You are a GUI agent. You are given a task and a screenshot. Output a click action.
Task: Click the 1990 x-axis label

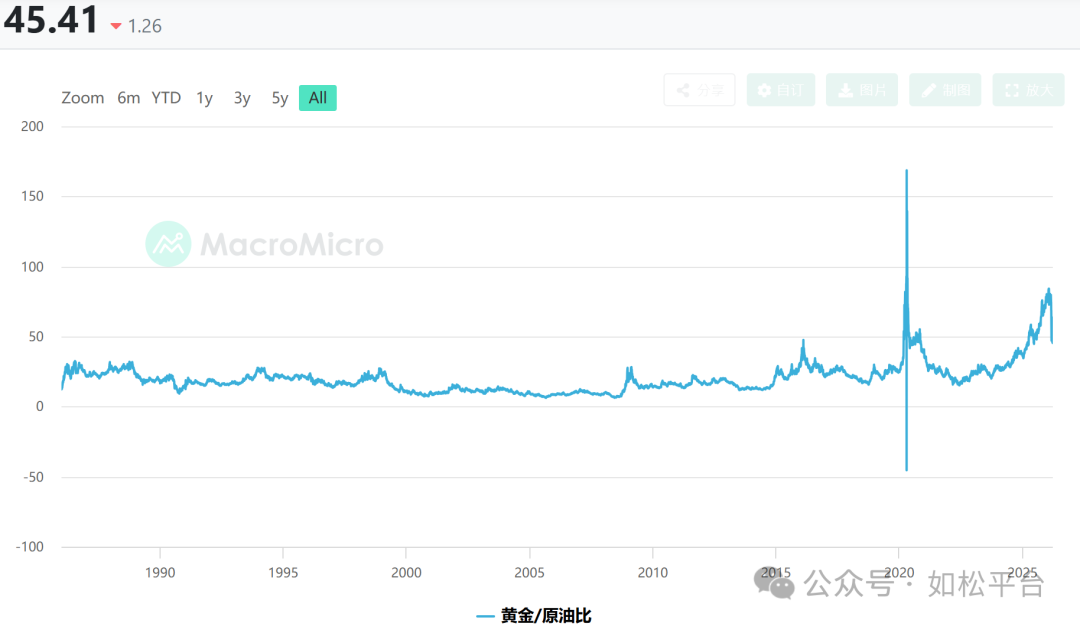(x=160, y=573)
